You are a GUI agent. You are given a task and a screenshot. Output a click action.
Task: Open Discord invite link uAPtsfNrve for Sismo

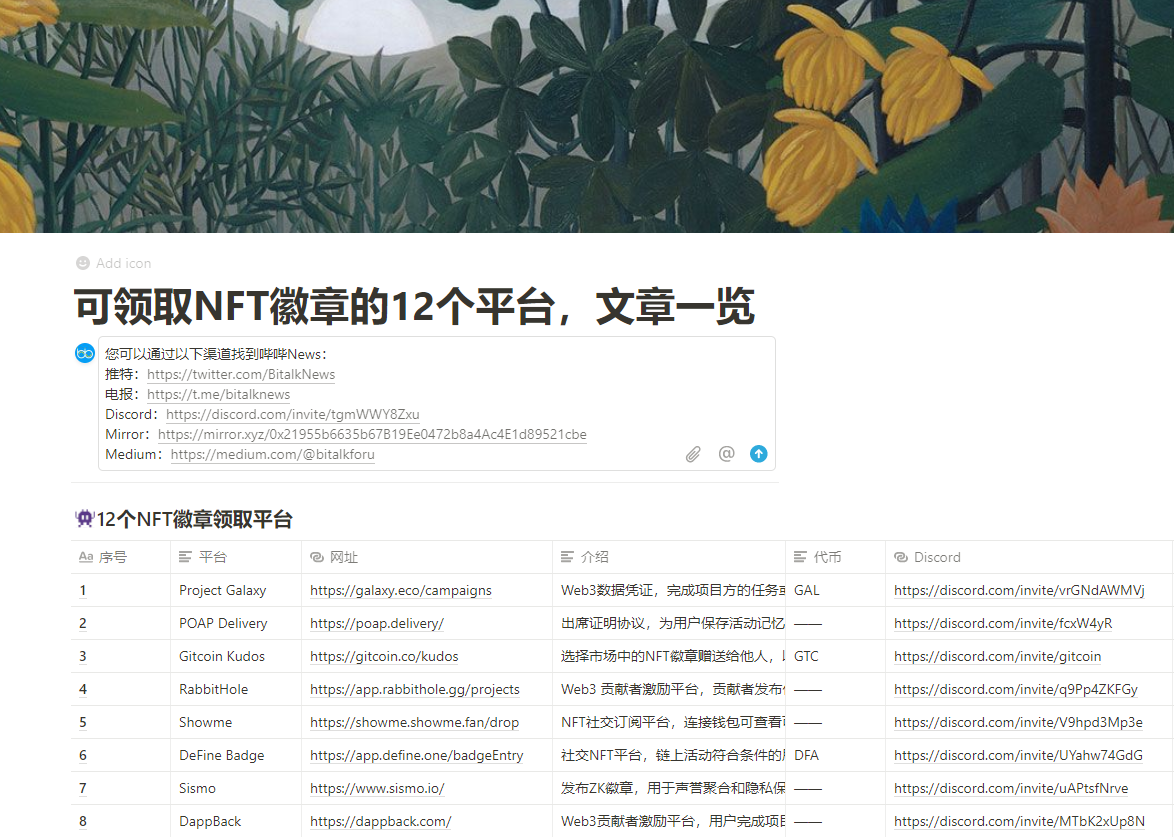(x=1011, y=788)
